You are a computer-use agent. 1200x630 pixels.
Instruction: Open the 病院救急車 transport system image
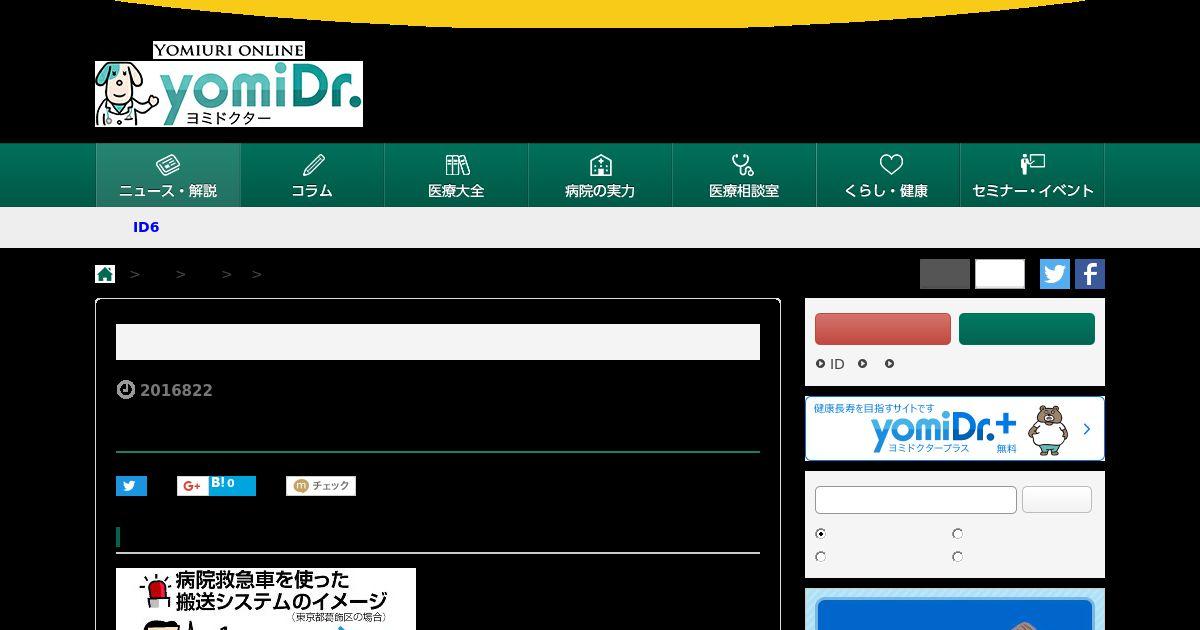coord(266,599)
